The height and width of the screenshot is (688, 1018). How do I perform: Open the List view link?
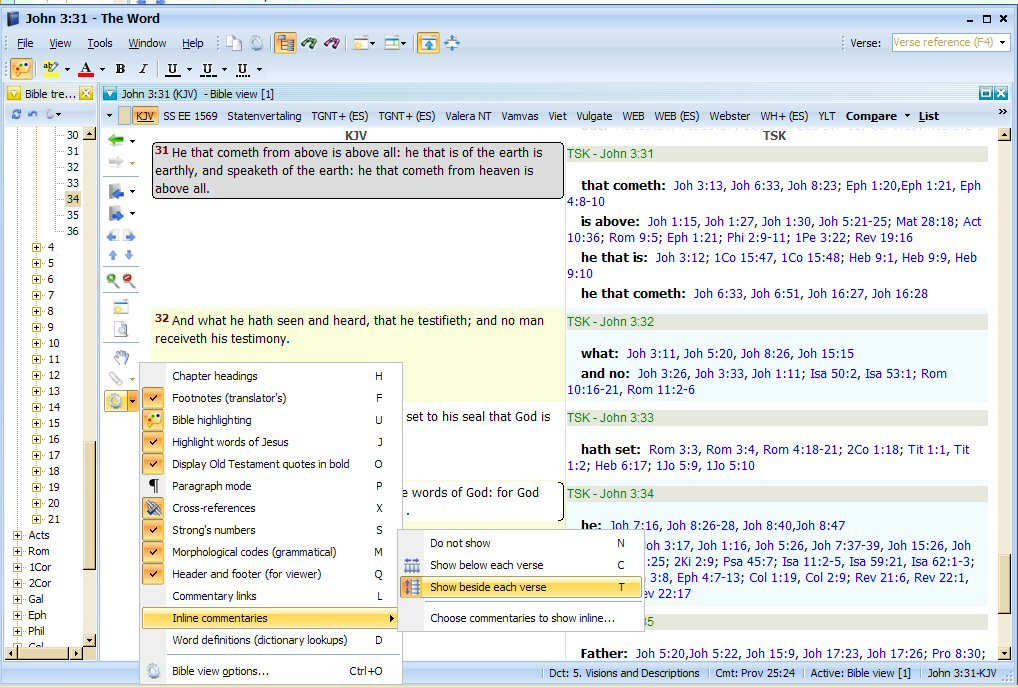click(x=928, y=116)
